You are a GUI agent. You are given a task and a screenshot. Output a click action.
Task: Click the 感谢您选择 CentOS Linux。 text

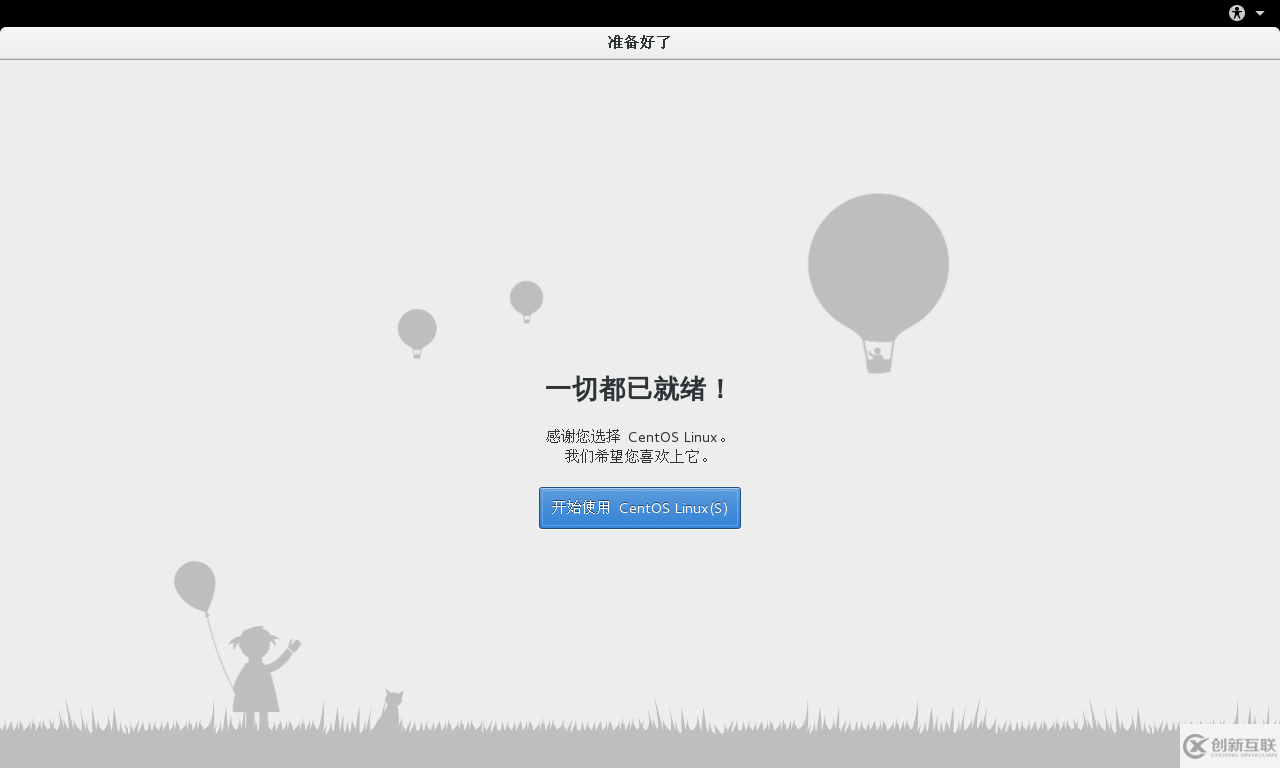tap(639, 437)
